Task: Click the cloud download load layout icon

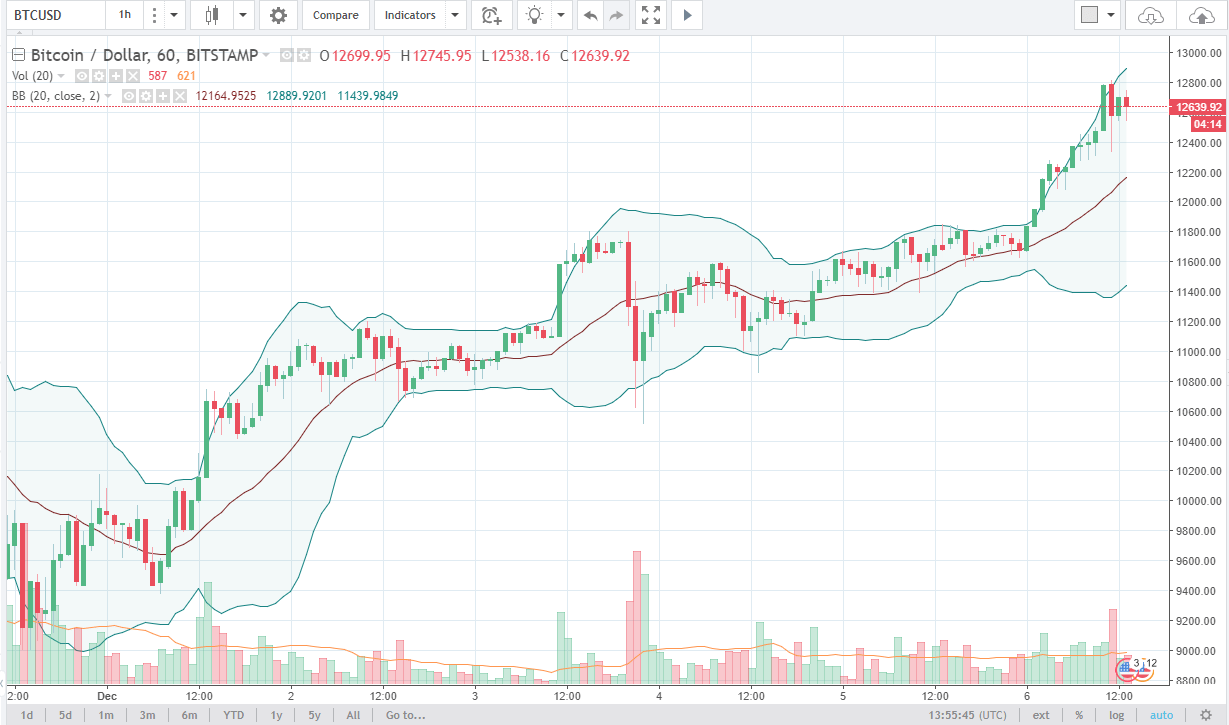Action: (1152, 15)
